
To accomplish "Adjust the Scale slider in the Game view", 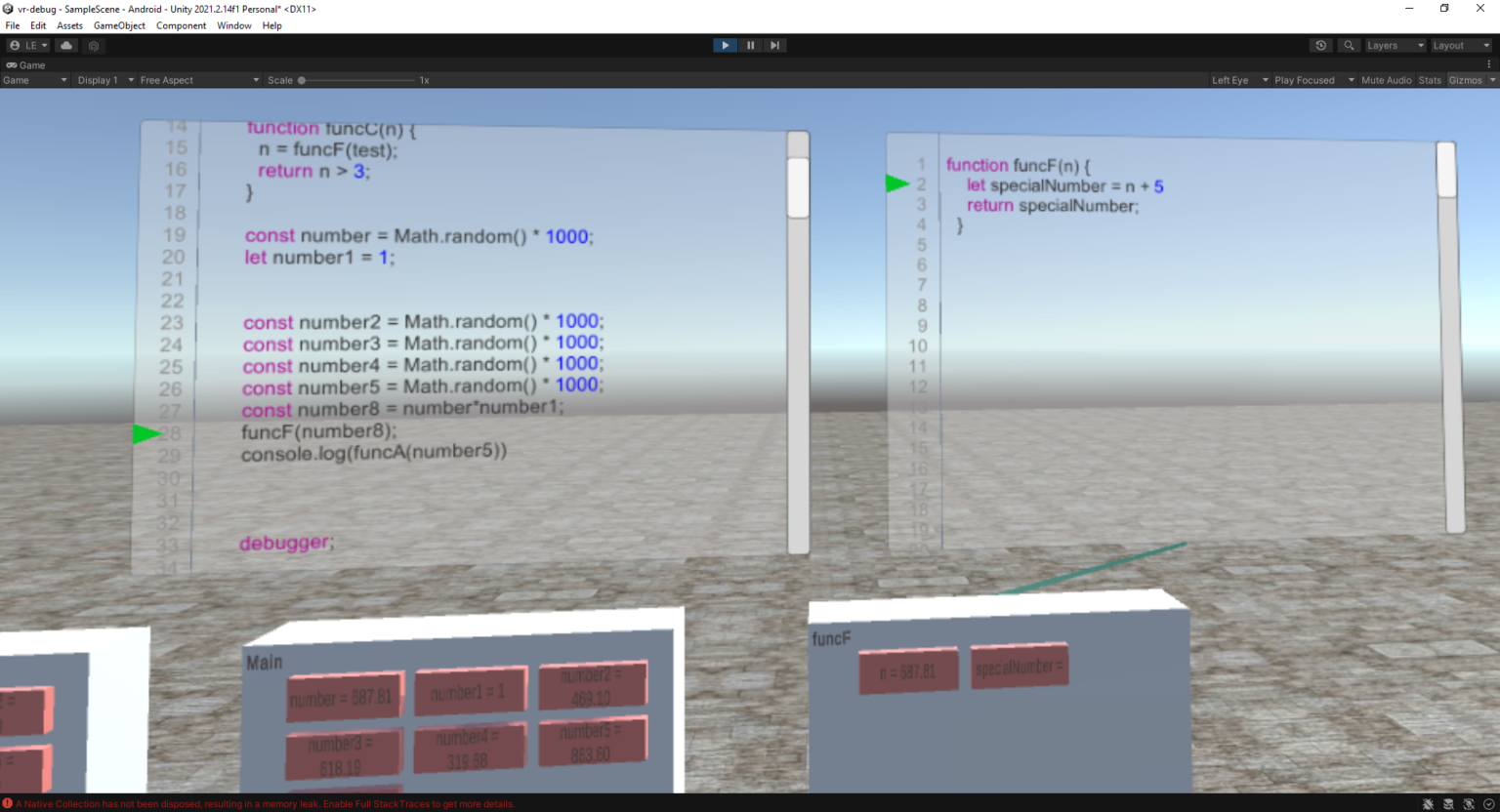I will coord(302,80).
